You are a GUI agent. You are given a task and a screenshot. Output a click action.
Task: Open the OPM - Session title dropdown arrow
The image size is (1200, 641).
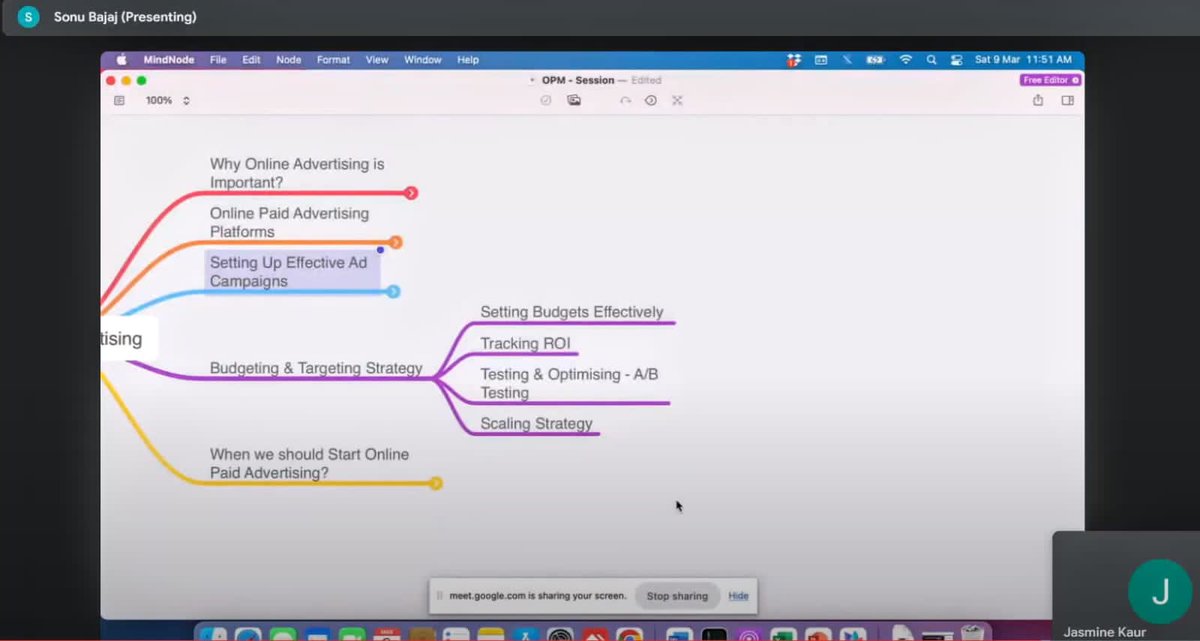tap(533, 80)
